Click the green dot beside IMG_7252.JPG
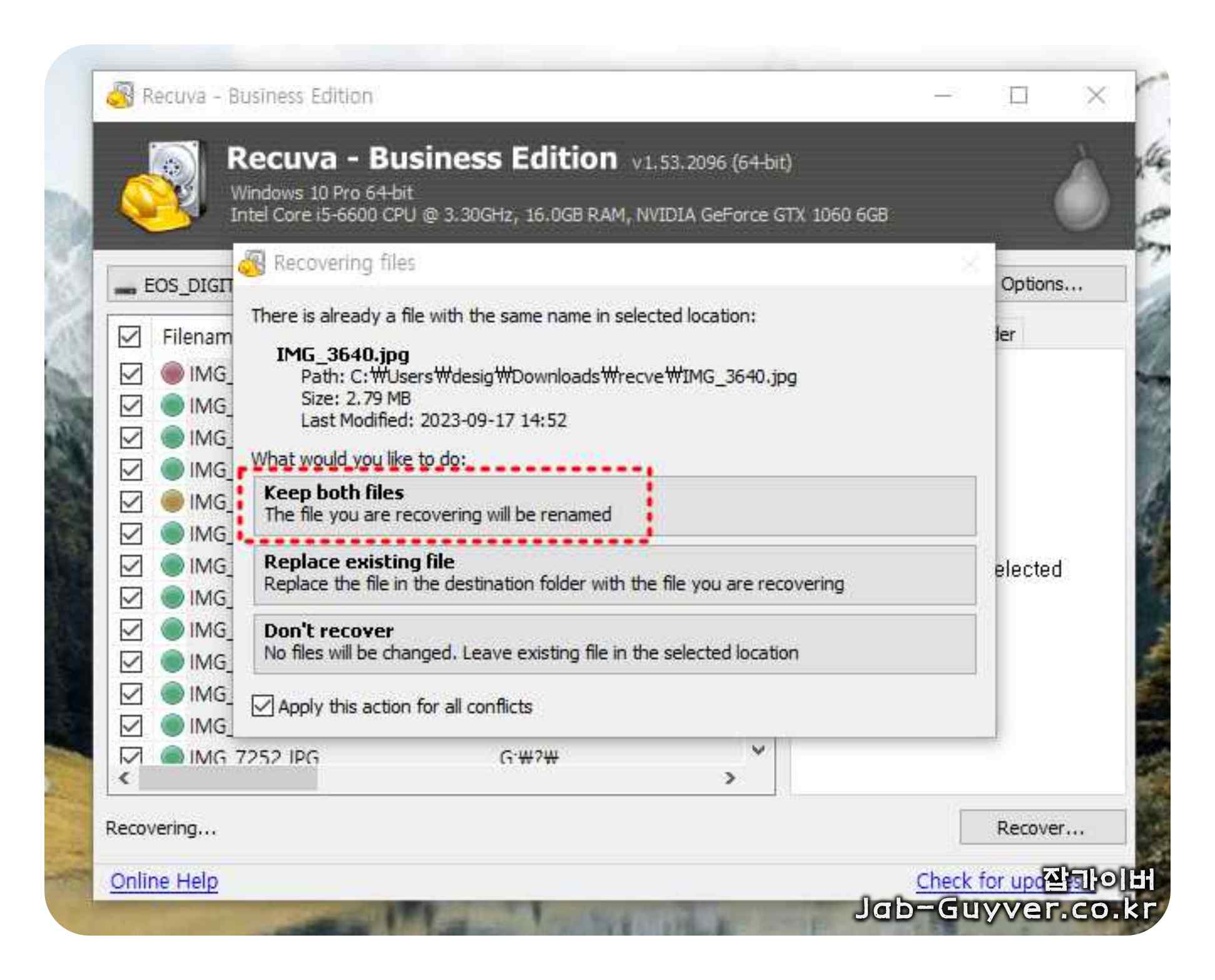Image resolution: width=1215 pixels, height=980 pixels. point(172,756)
